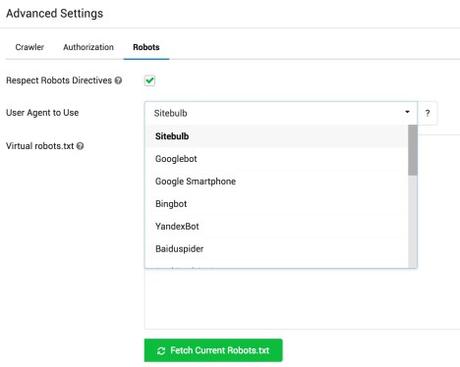
Task: Click the Advanced Settings heading
Action: (x=55, y=13)
